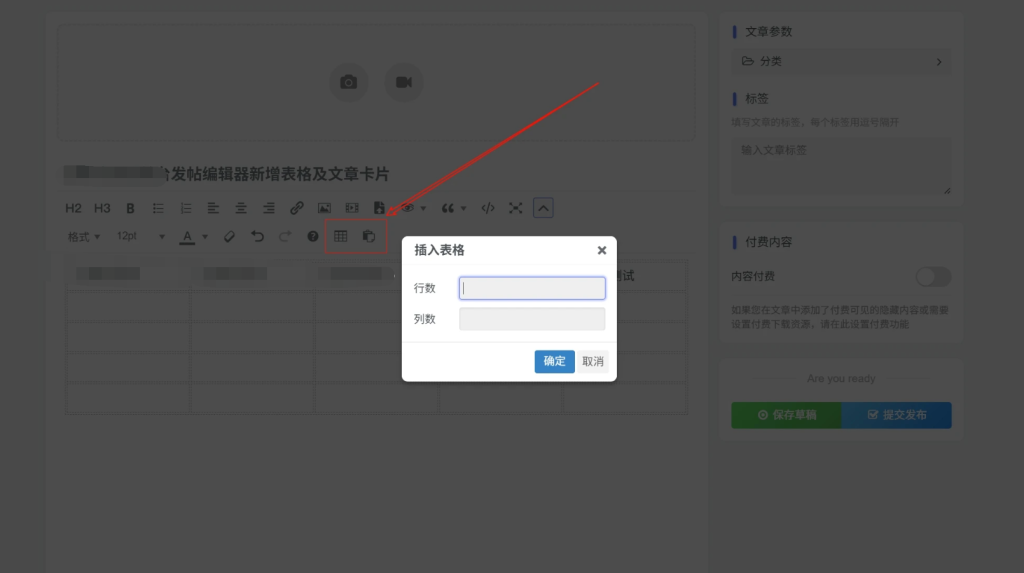Focus the 行数 rows input field
This screenshot has width=1024, height=573.
coord(532,288)
